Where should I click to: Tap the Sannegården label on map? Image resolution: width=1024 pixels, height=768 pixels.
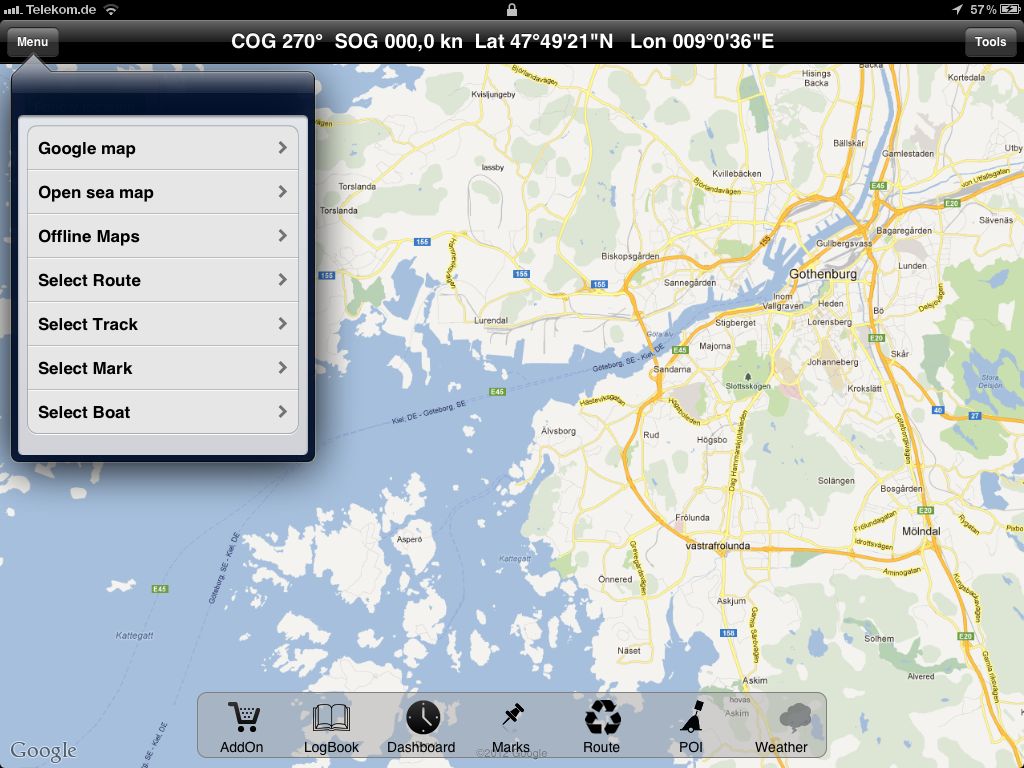690,283
